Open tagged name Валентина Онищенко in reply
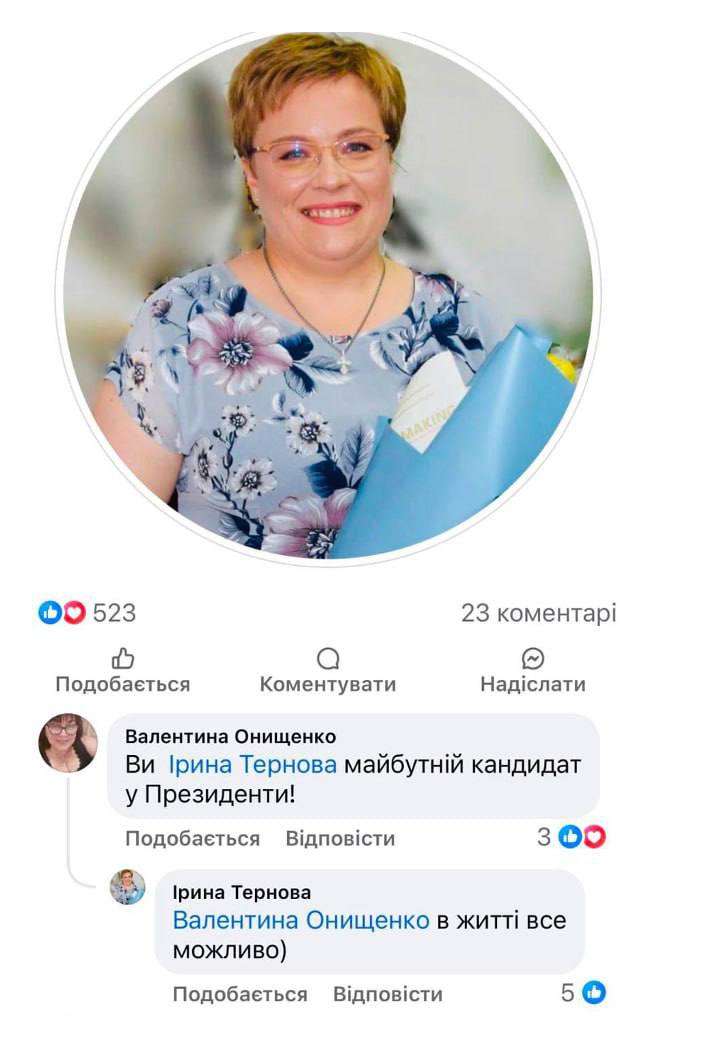The width and height of the screenshot is (708, 1052). tap(301, 920)
